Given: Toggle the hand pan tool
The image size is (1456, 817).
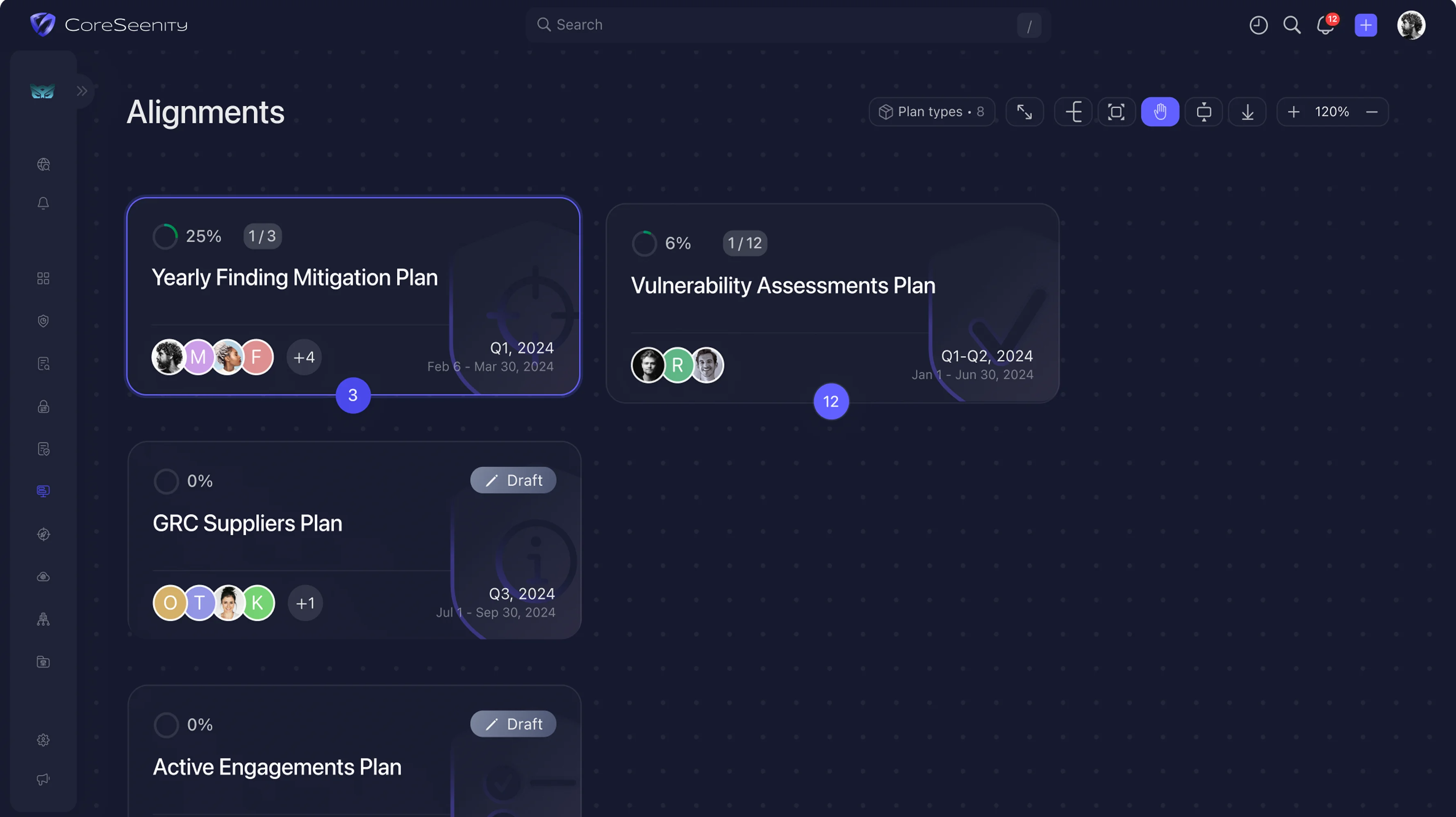Looking at the screenshot, I should (1160, 112).
